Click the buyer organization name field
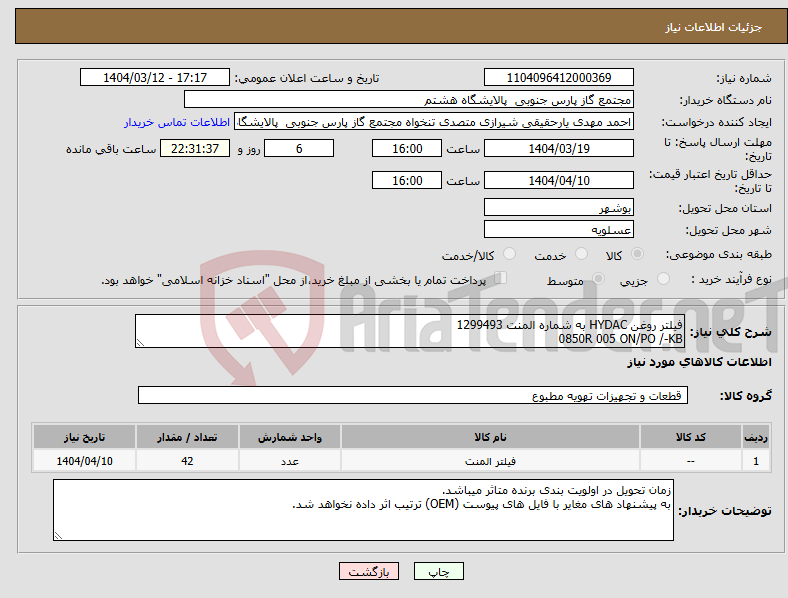The width and height of the screenshot is (788, 598). [x=409, y=99]
